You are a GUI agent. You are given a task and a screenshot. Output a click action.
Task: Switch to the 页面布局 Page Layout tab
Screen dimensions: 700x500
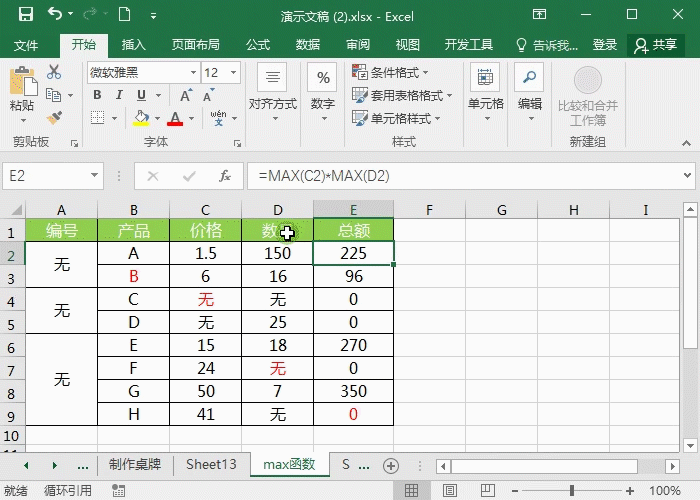point(196,45)
